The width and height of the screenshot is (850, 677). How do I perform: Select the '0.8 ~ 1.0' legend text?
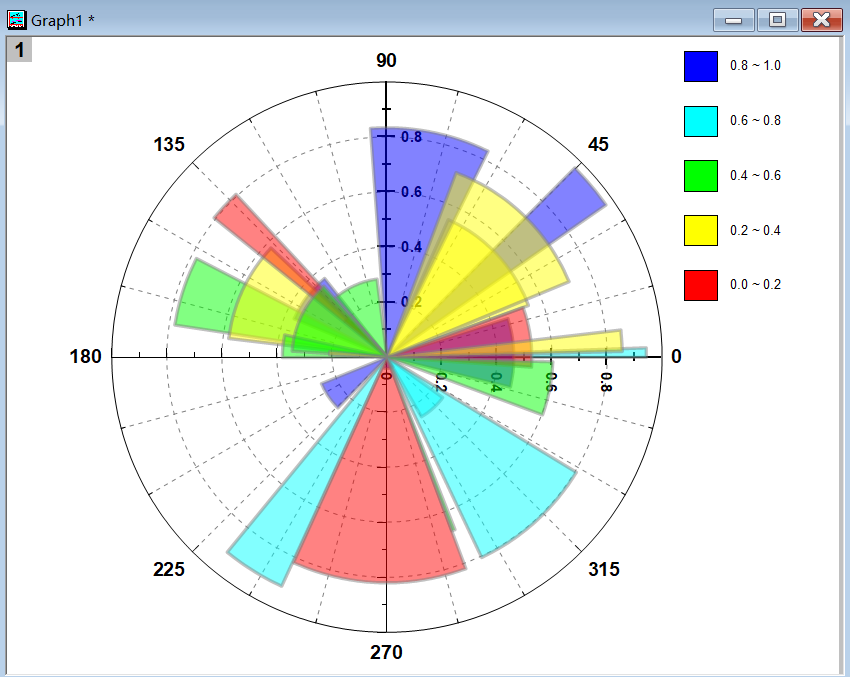pyautogui.click(x=755, y=66)
